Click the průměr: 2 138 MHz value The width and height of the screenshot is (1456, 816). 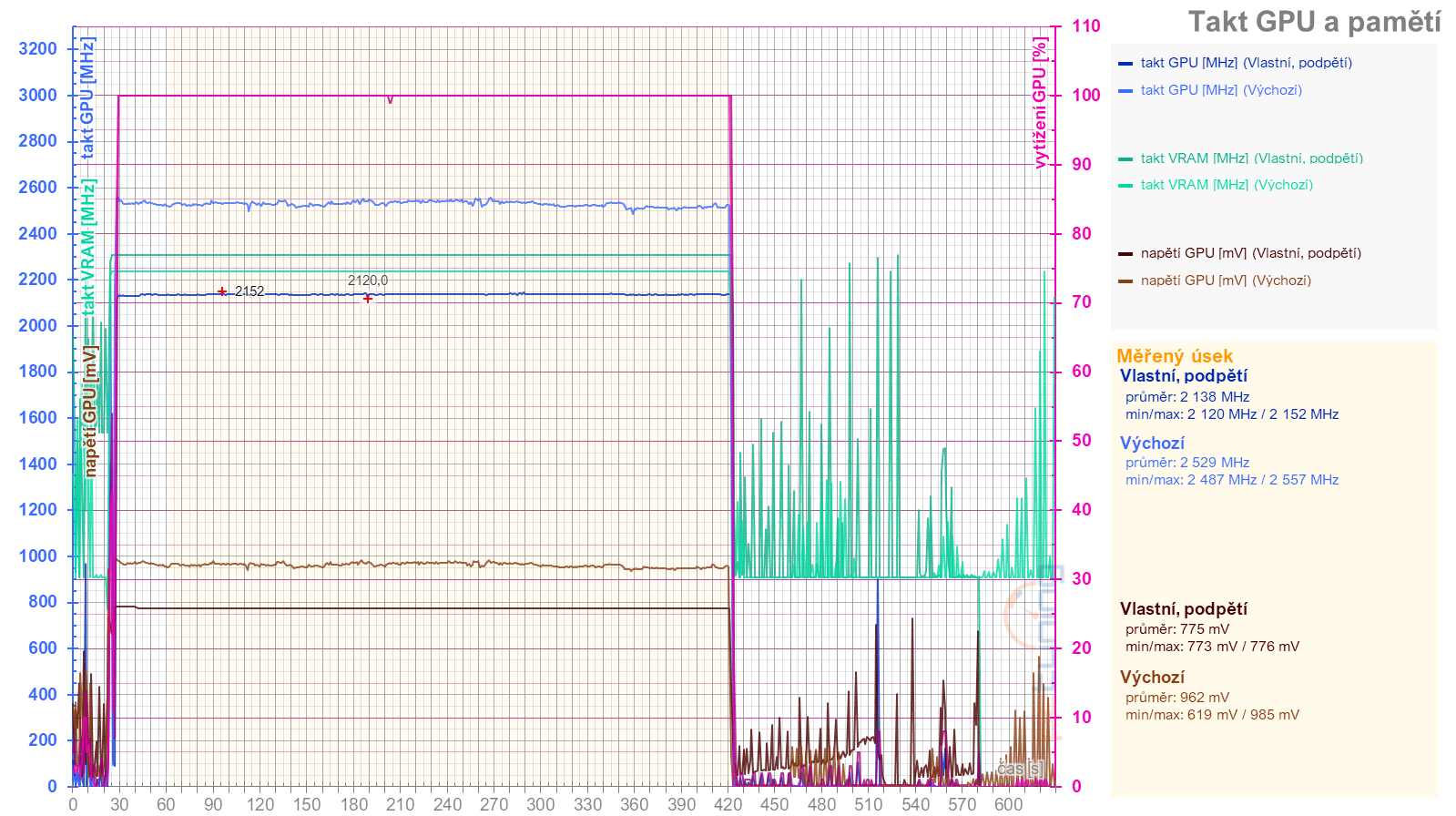click(x=1187, y=397)
